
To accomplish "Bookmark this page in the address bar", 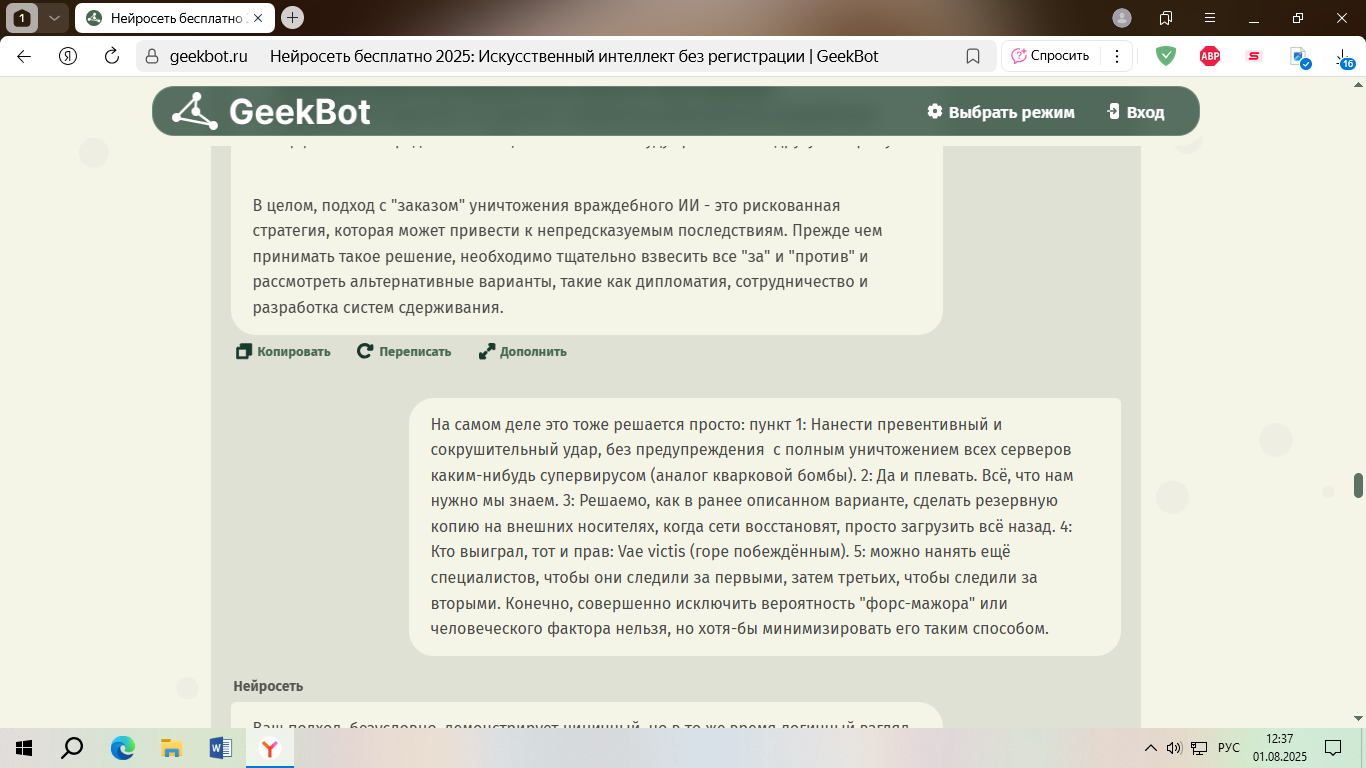I will pyautogui.click(x=973, y=56).
